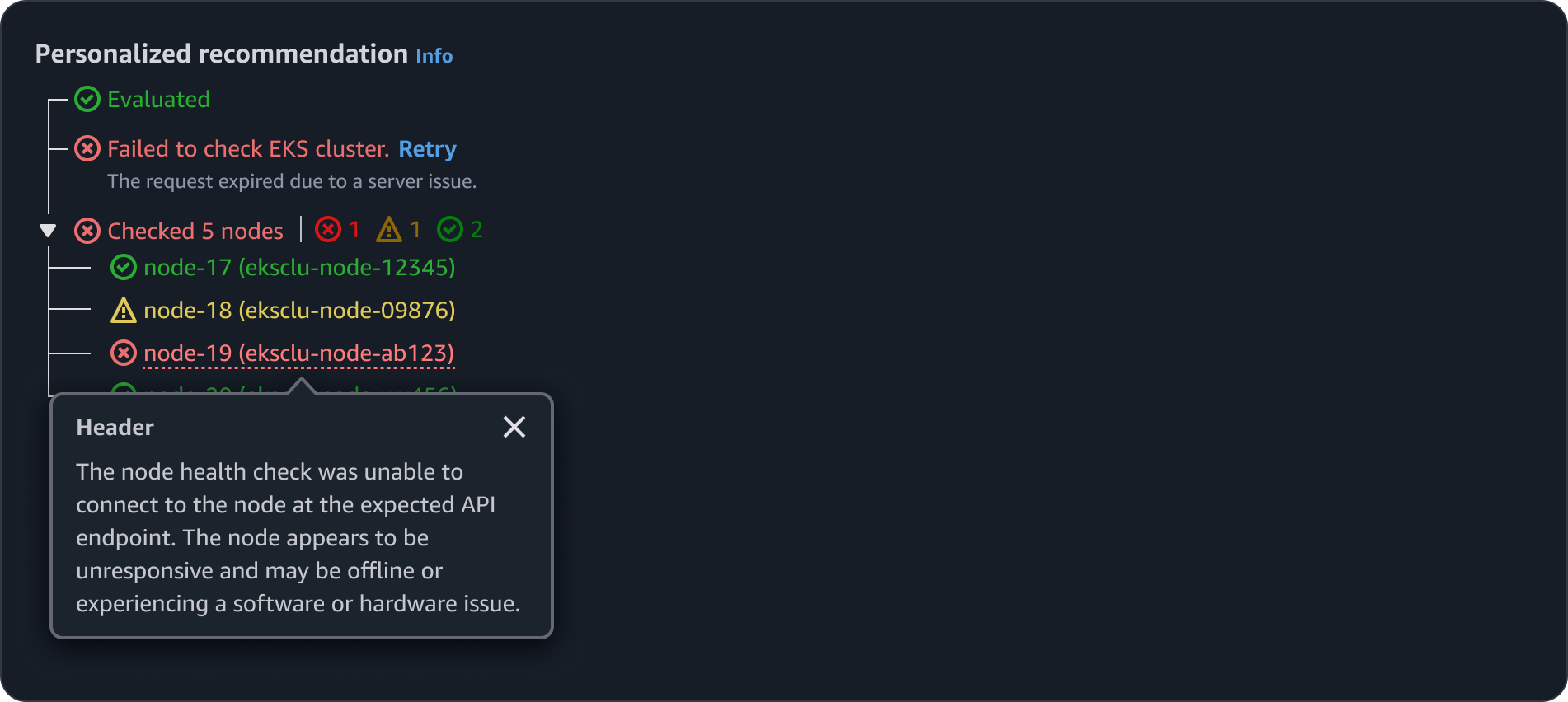Select node-17 (eksclu-node-12345) entry

click(299, 268)
